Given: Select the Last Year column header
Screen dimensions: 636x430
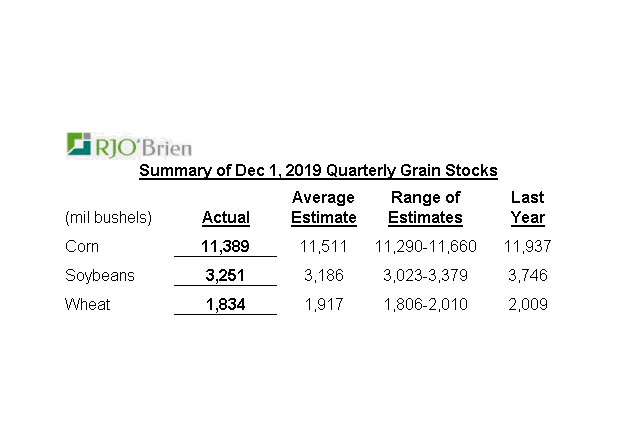Looking at the screenshot, I should (x=527, y=207).
